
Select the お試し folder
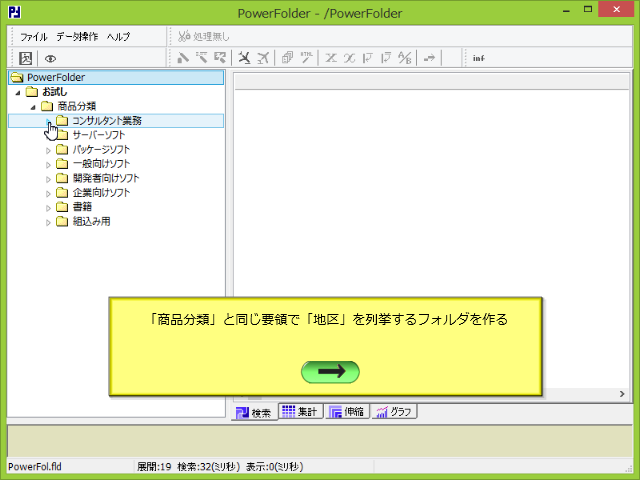[x=54, y=92]
